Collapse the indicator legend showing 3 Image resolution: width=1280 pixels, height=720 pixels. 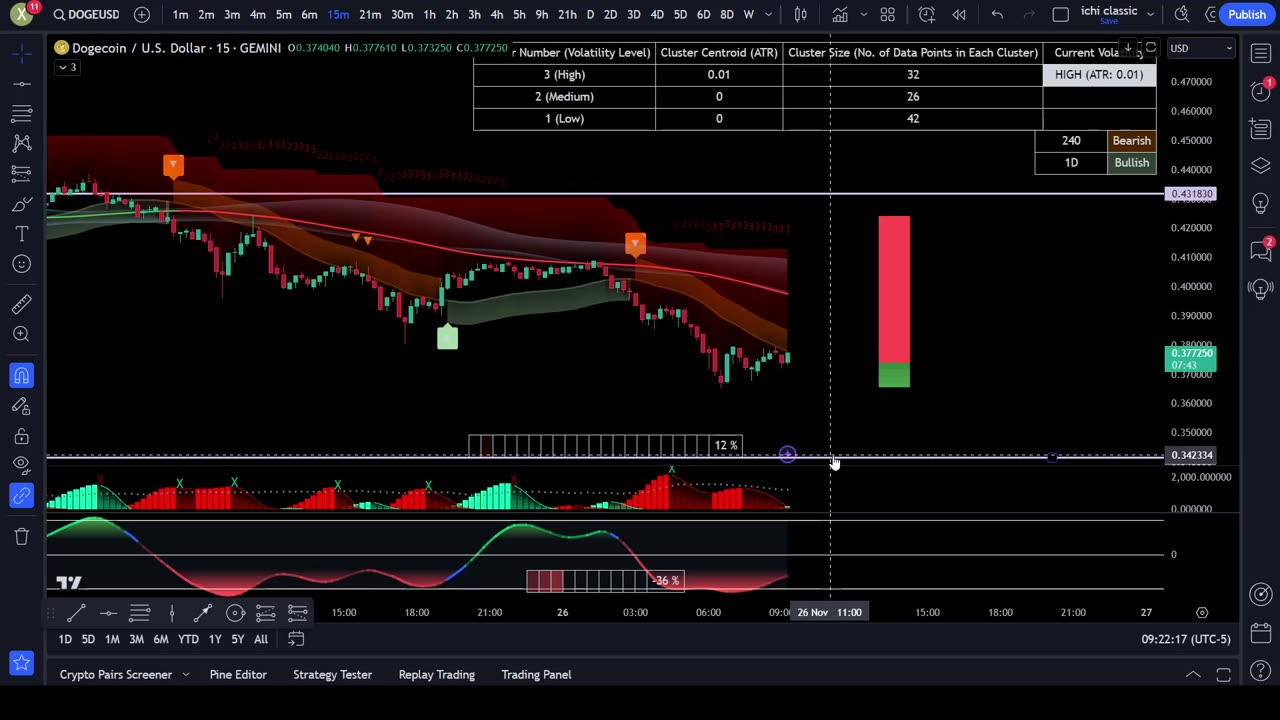click(x=68, y=67)
